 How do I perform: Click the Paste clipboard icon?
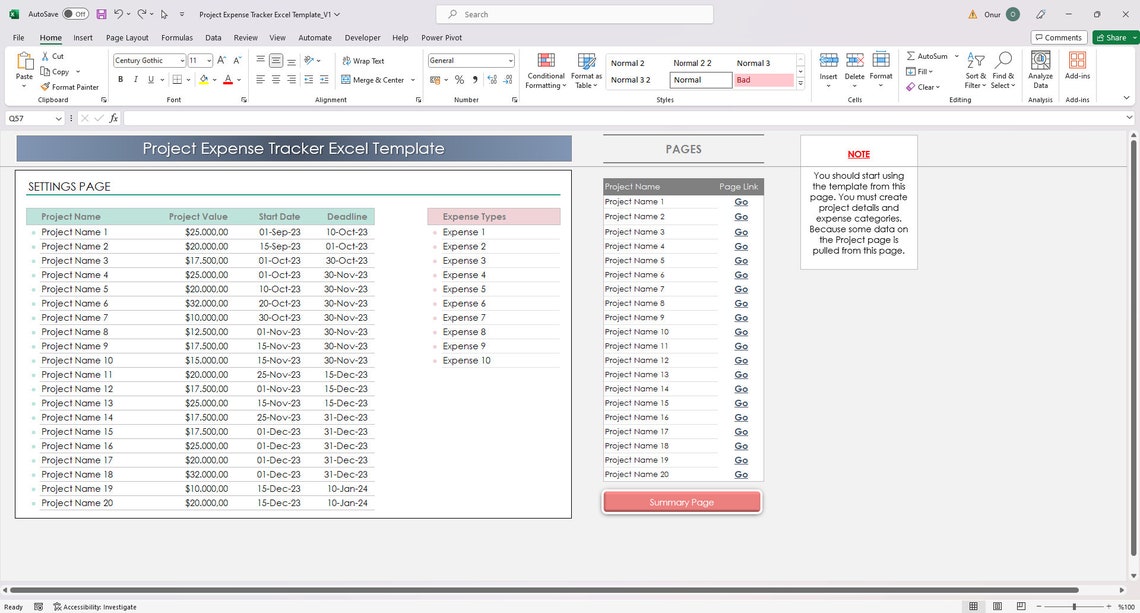[25, 62]
